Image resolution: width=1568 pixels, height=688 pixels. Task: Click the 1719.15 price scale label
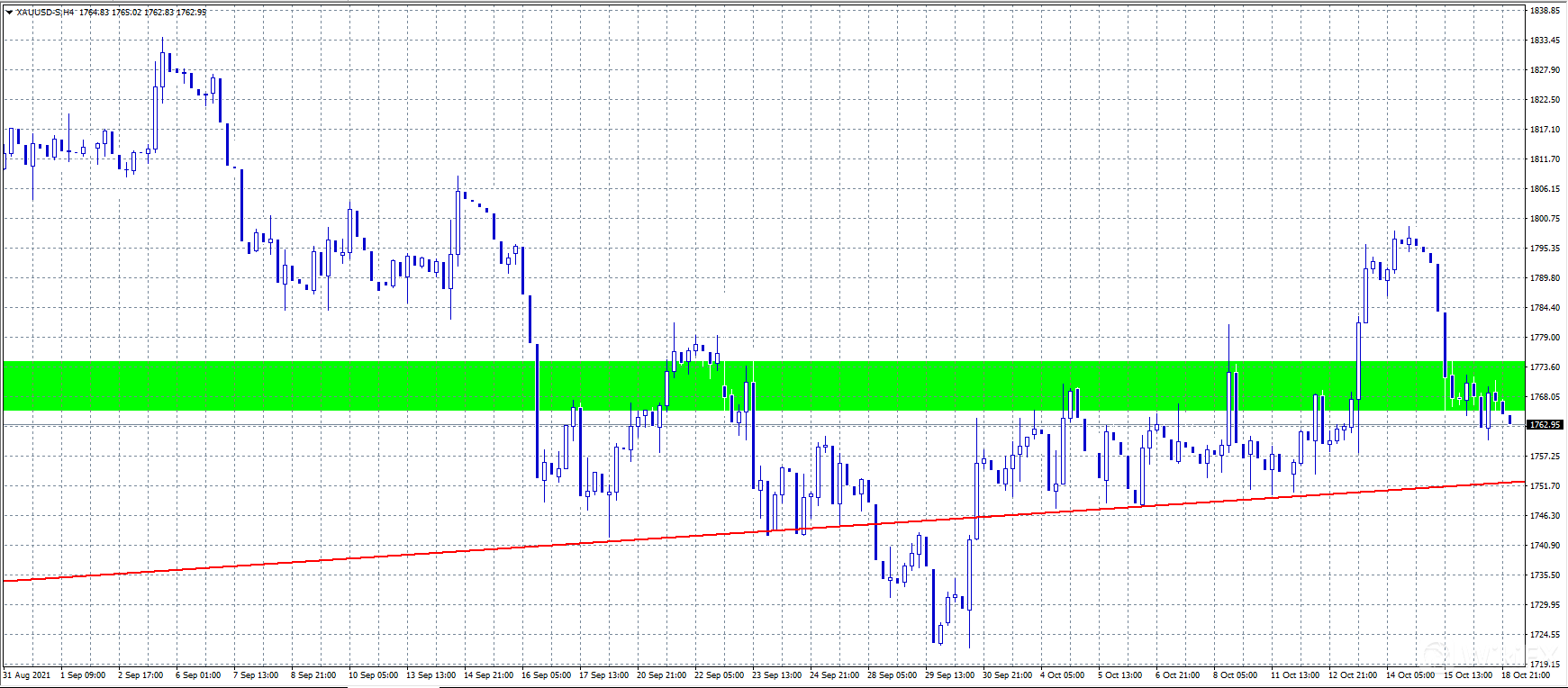[1545, 664]
